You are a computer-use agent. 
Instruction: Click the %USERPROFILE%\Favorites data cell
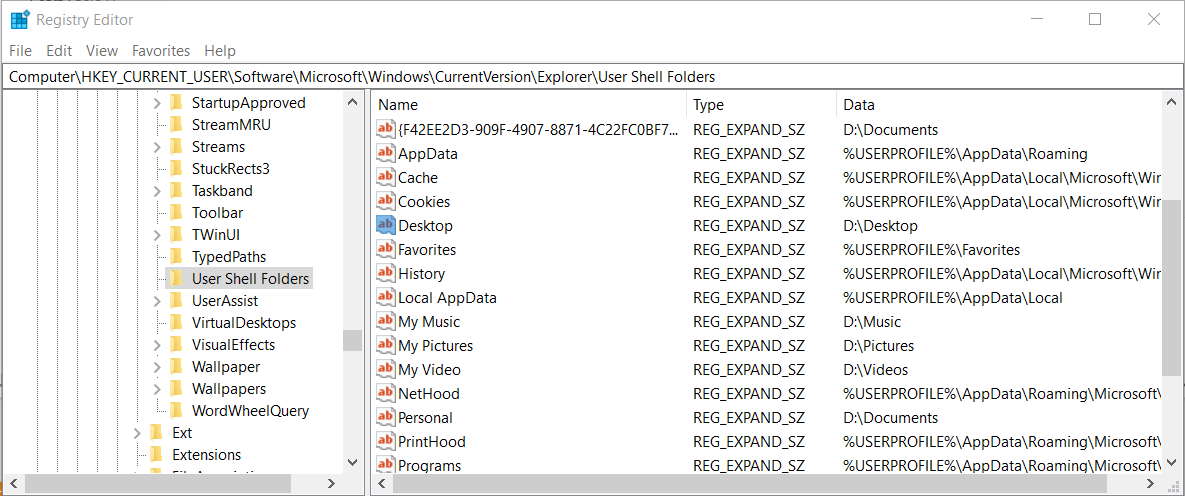tap(931, 250)
